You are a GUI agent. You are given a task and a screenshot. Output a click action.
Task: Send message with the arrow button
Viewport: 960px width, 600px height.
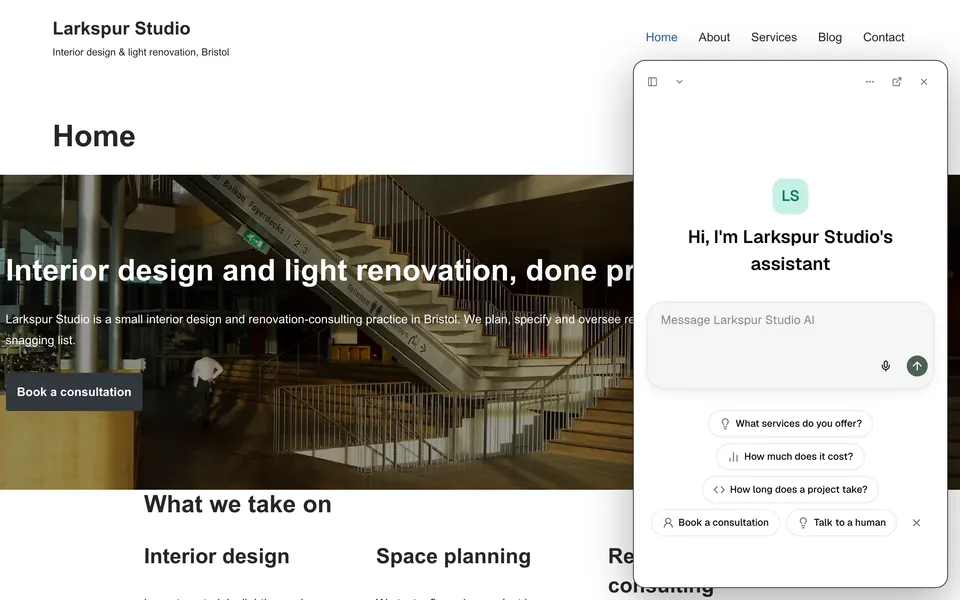[x=917, y=366]
